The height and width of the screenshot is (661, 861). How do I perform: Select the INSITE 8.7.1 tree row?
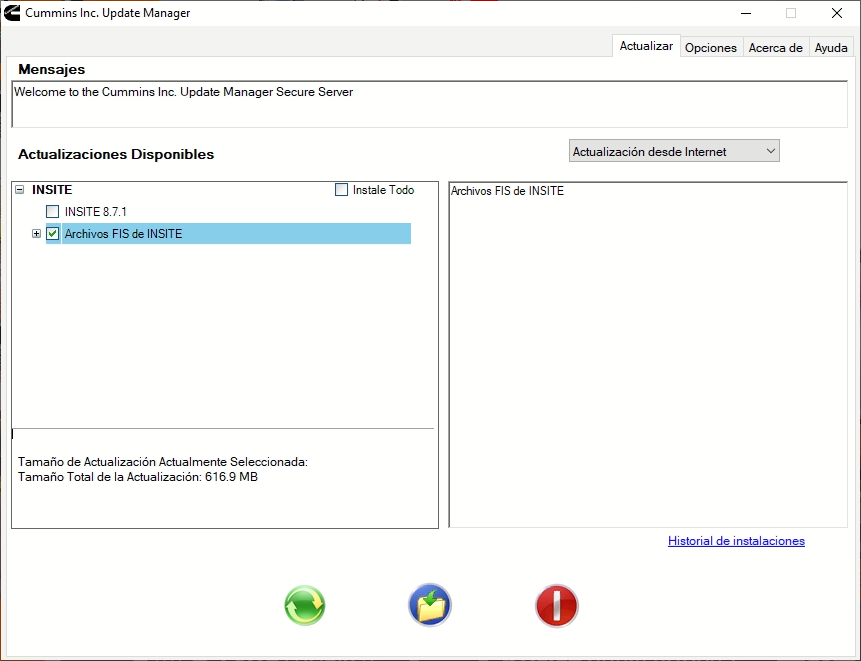coord(96,211)
